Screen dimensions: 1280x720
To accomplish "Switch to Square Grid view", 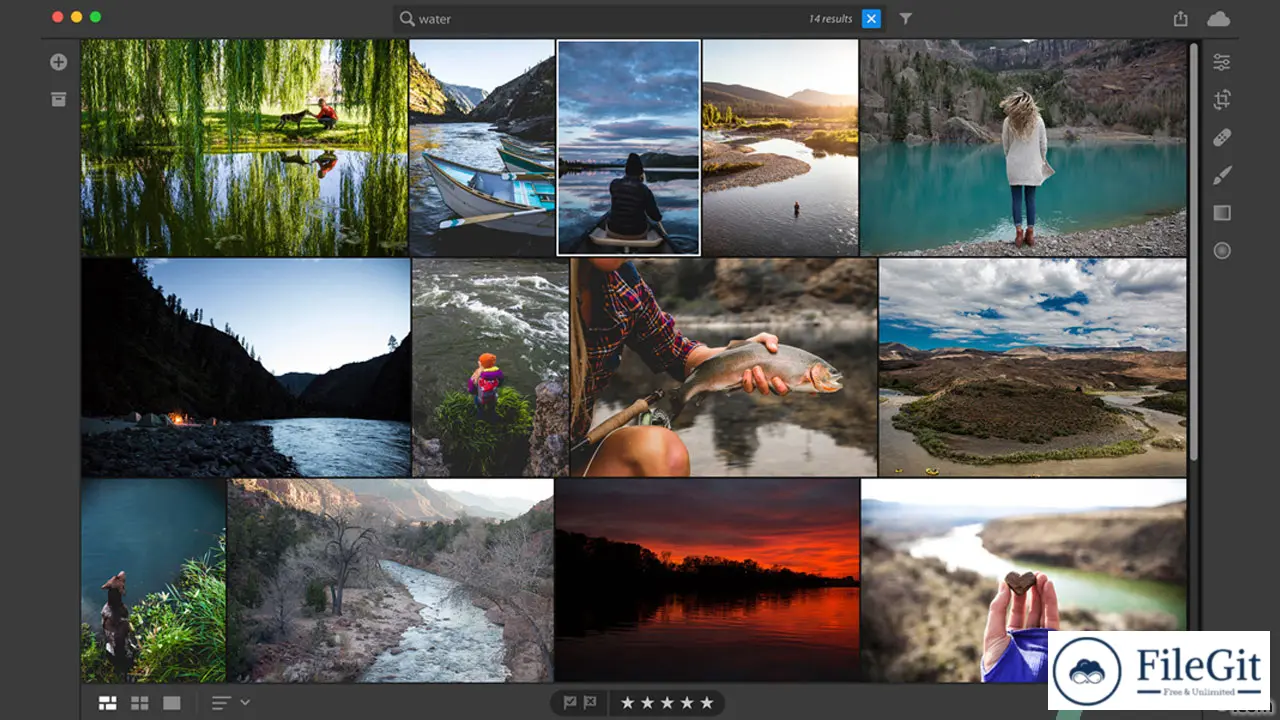I will coord(140,703).
